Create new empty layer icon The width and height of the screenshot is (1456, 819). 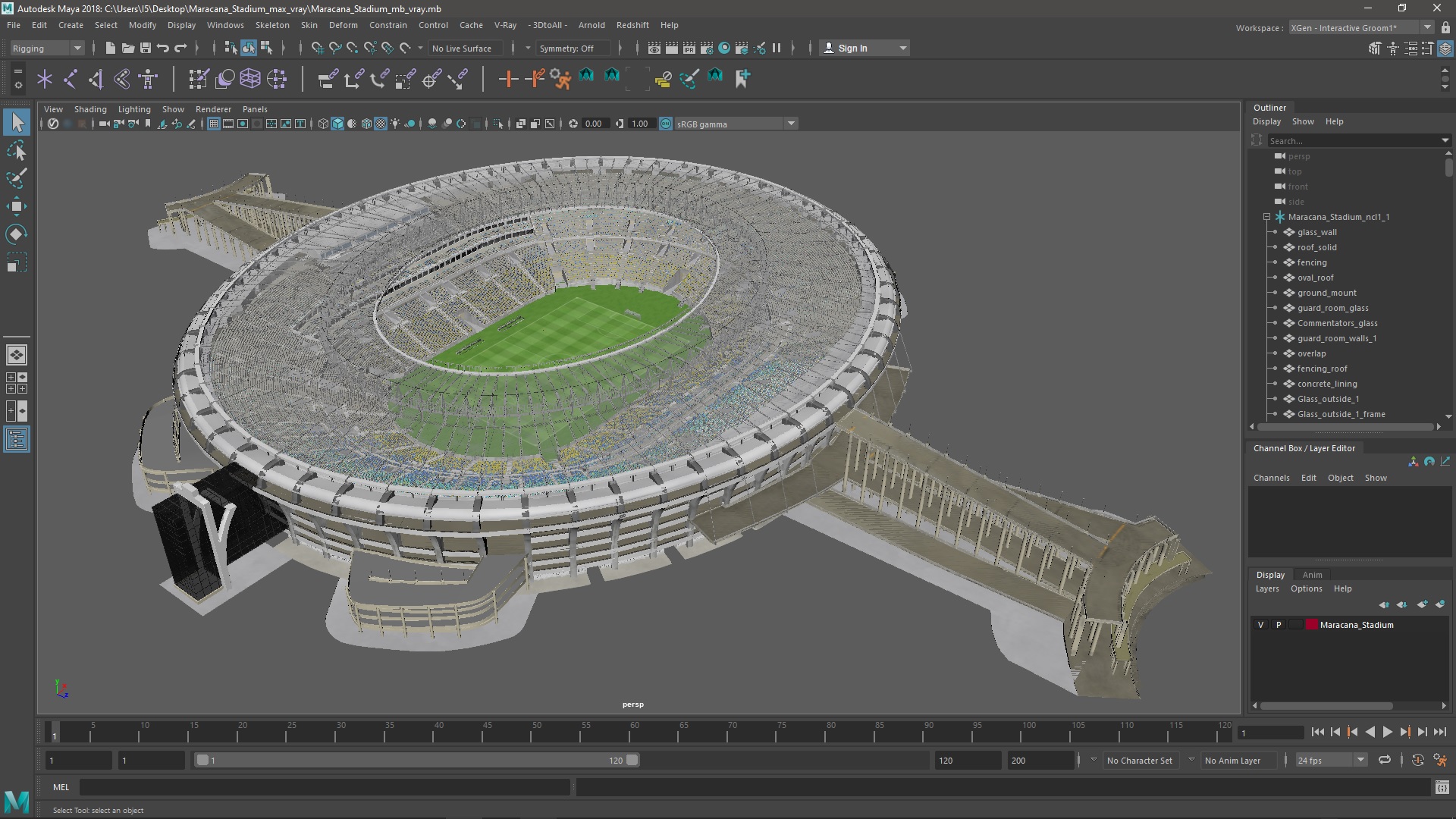[1422, 604]
